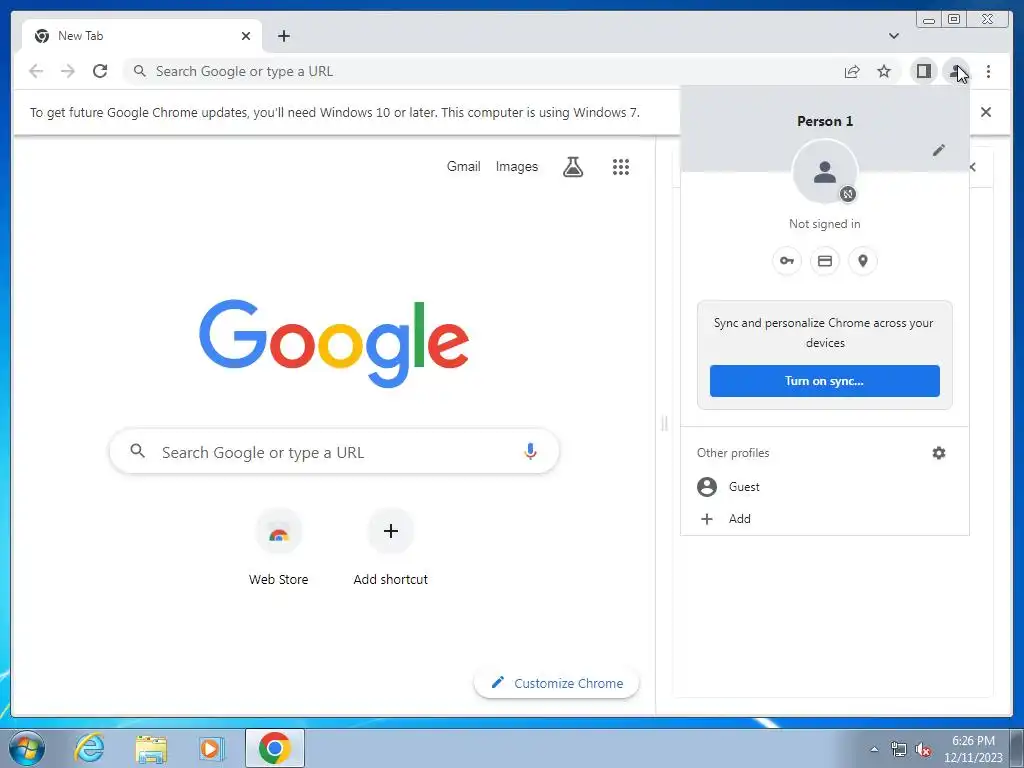The image size is (1024, 768).
Task: Open addresses location pin icon
Action: coord(863,261)
